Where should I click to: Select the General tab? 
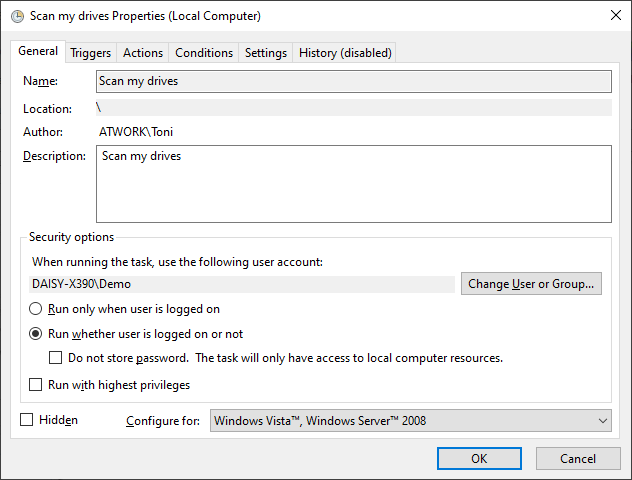39,52
